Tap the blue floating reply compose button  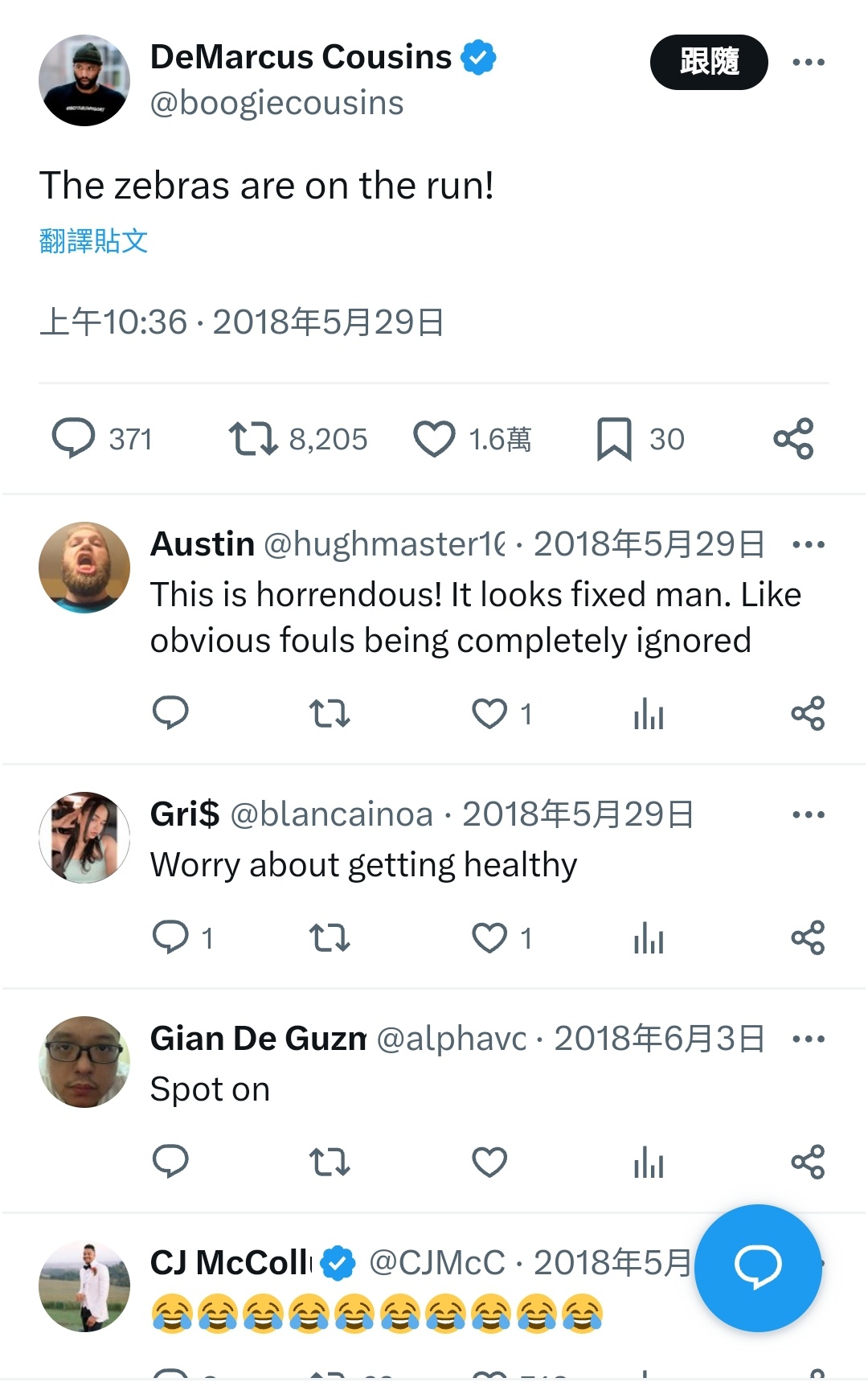[x=758, y=1268]
